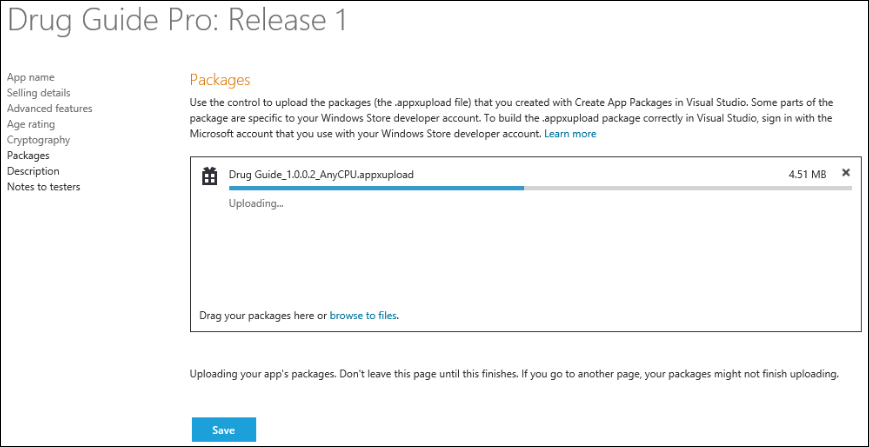Open the App name section
The image size is (869, 447).
[x=31, y=77]
